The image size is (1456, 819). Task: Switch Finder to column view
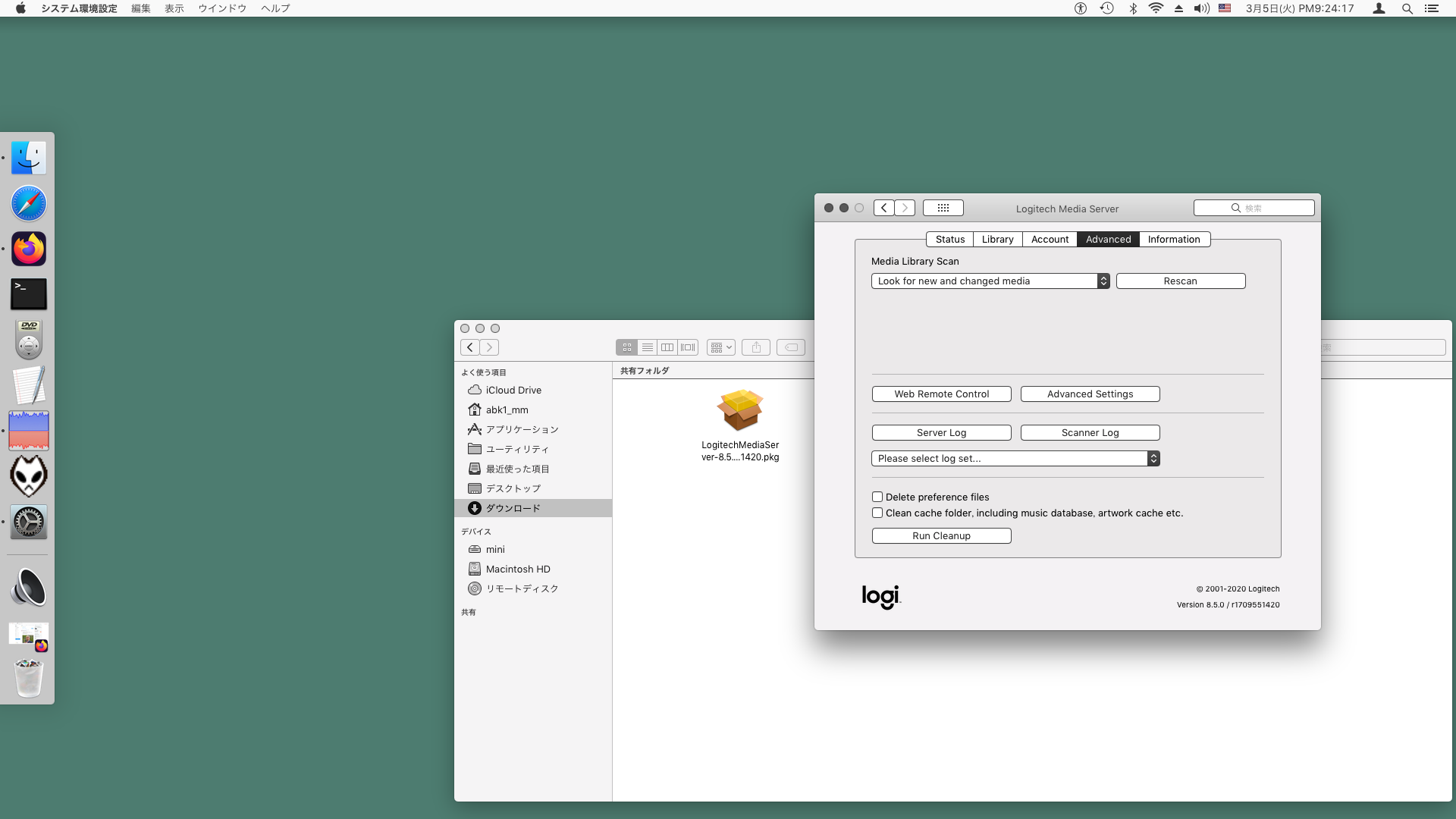click(x=667, y=347)
